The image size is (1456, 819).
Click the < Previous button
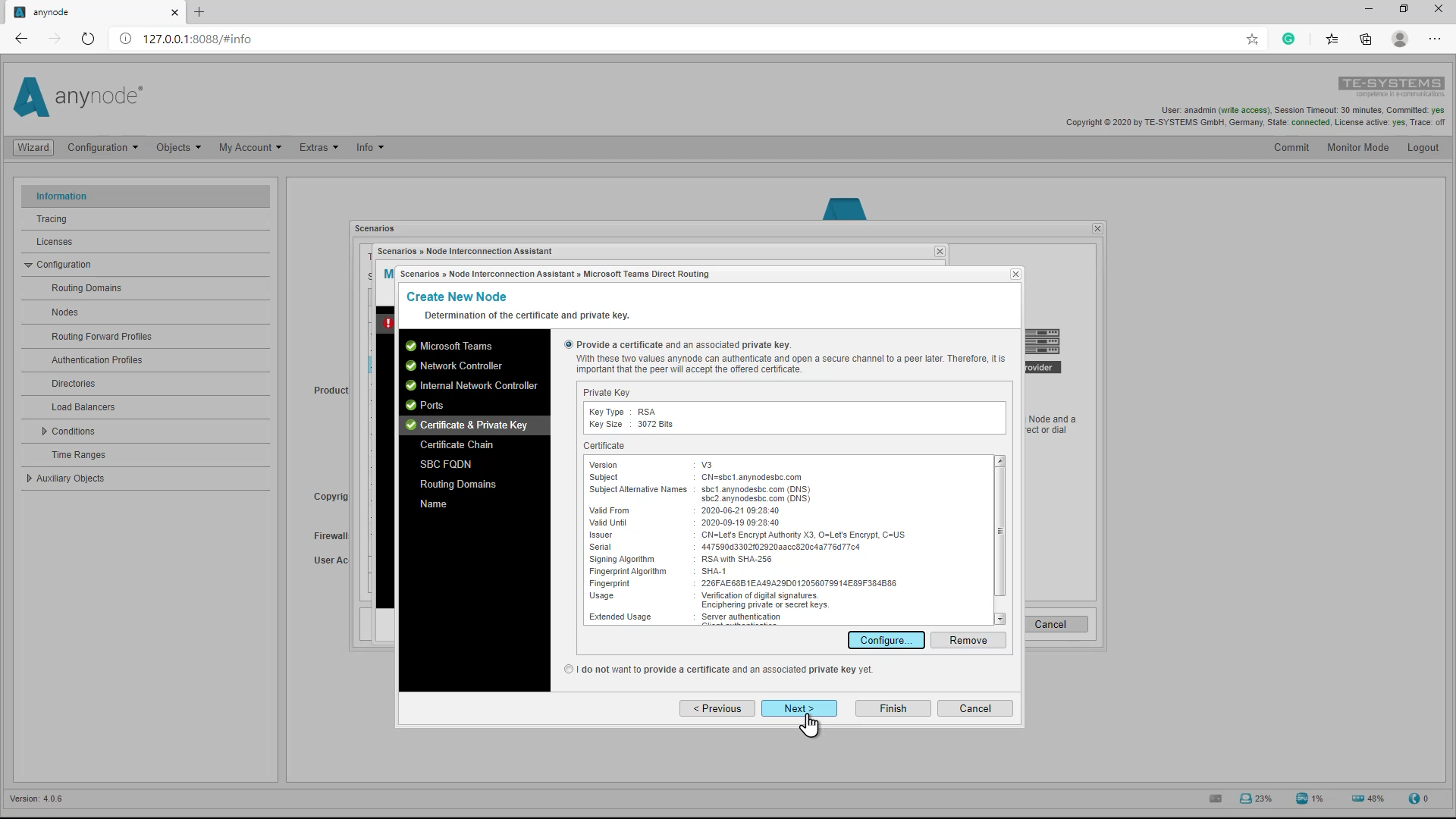tap(717, 708)
